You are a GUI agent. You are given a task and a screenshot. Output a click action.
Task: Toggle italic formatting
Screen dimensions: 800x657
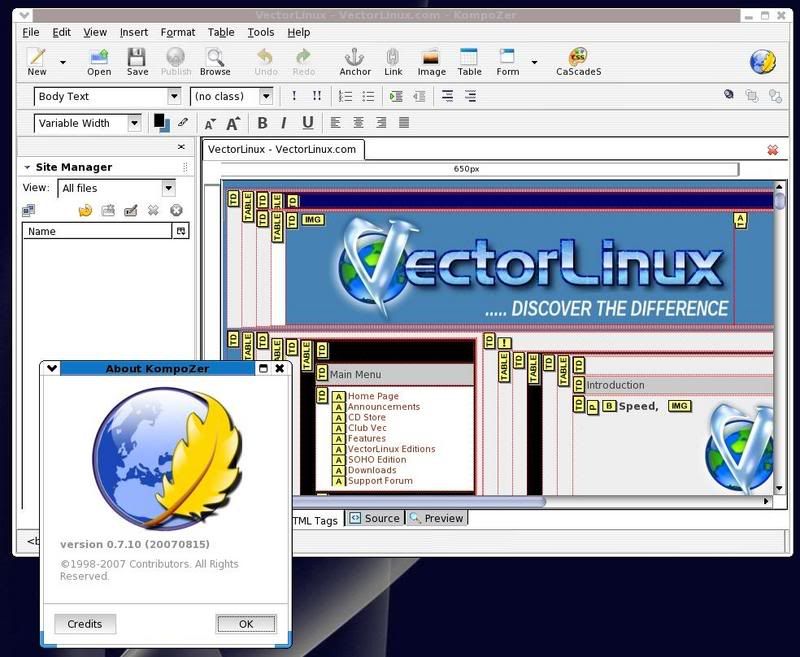[284, 123]
